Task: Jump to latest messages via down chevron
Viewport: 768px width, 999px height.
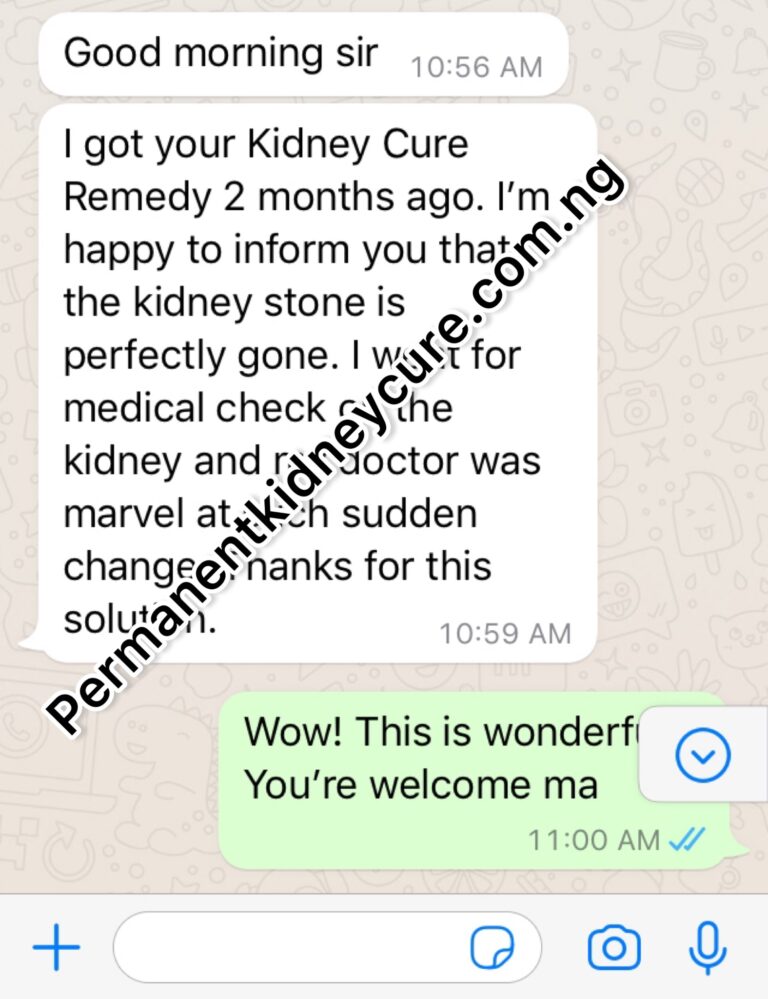Action: (x=702, y=756)
